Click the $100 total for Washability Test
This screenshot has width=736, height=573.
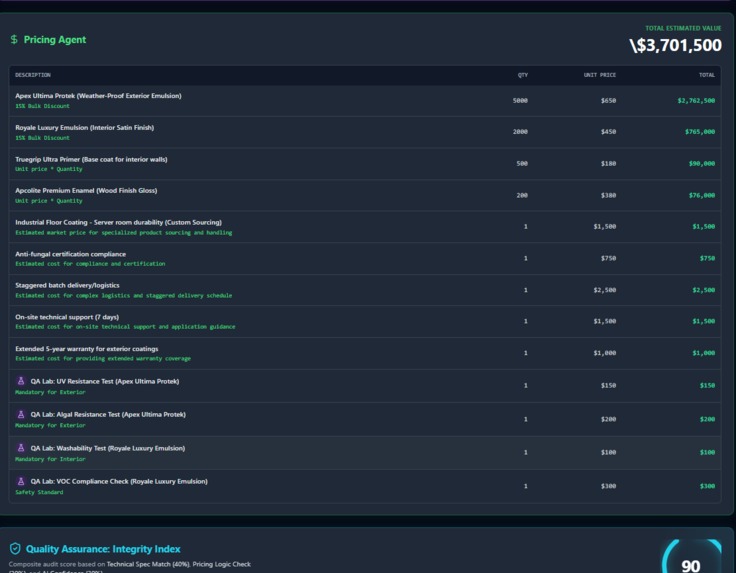coord(707,452)
